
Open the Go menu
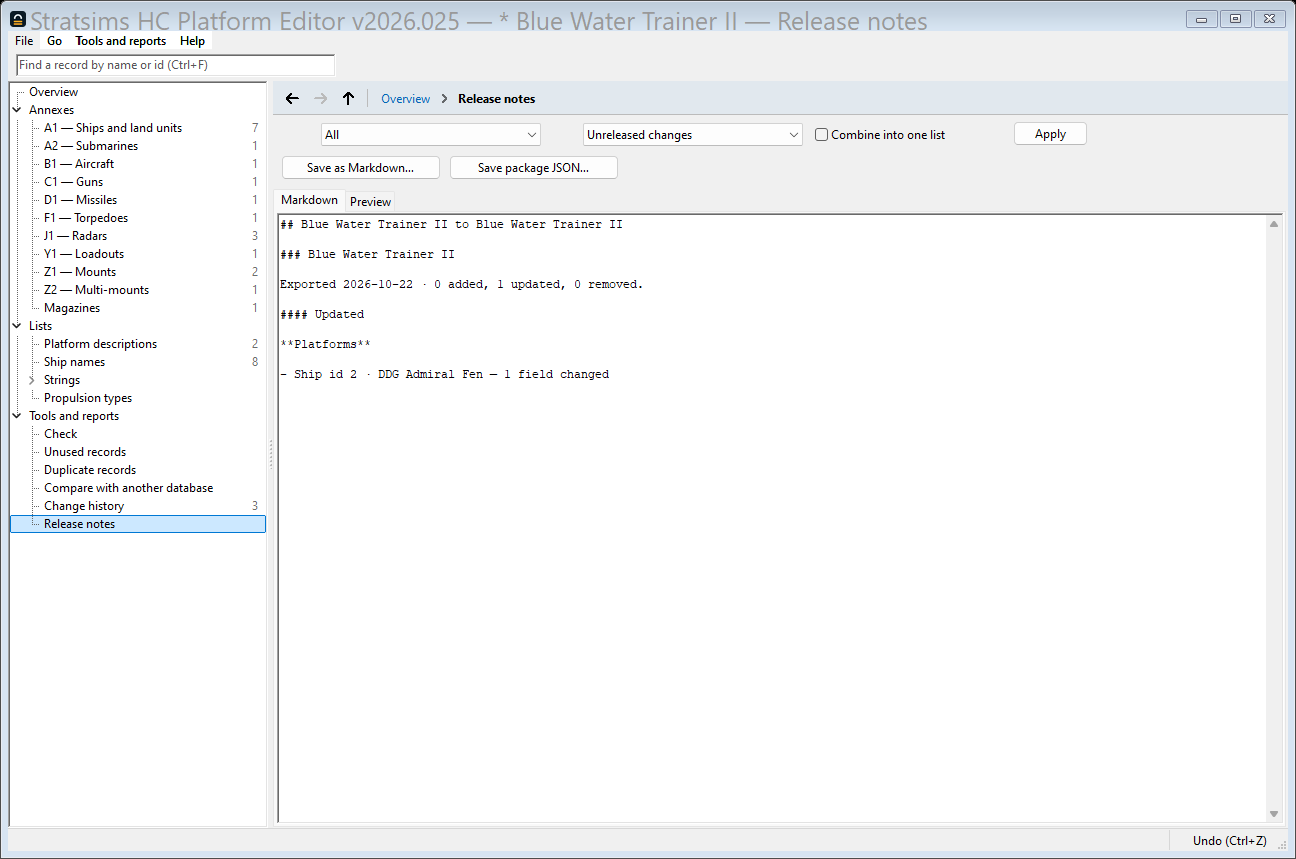(x=54, y=41)
